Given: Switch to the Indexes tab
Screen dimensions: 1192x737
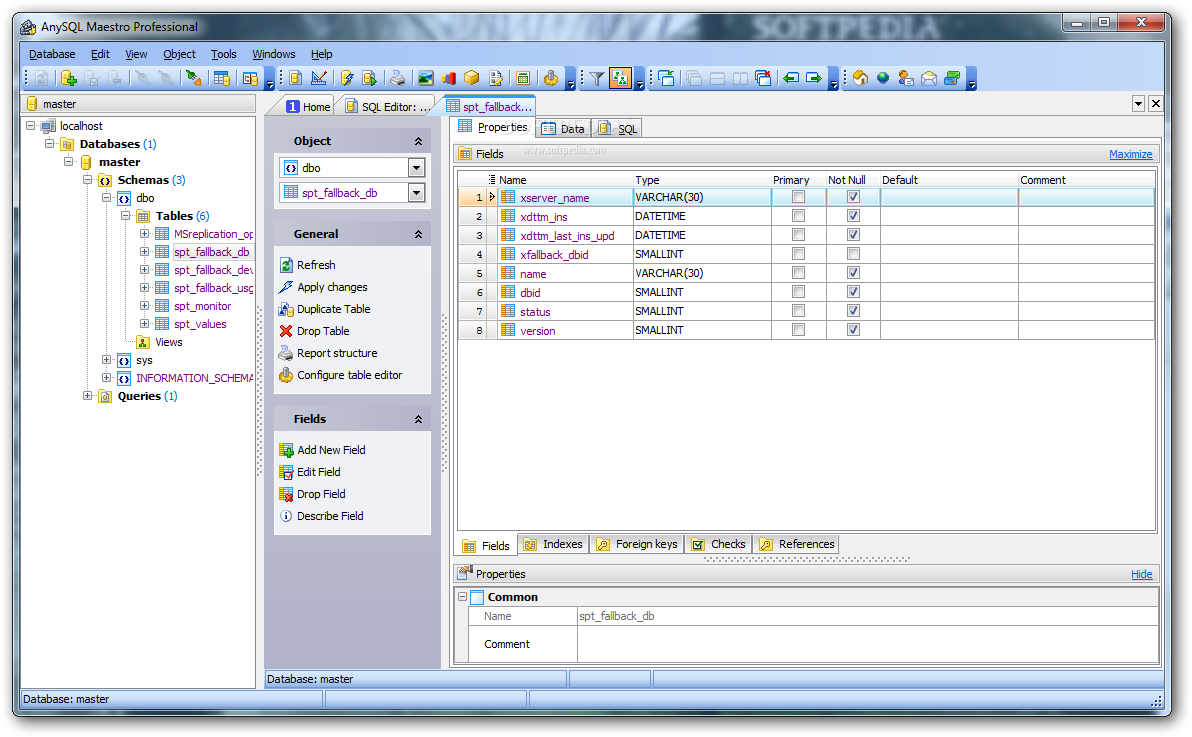Looking at the screenshot, I should 553,545.
